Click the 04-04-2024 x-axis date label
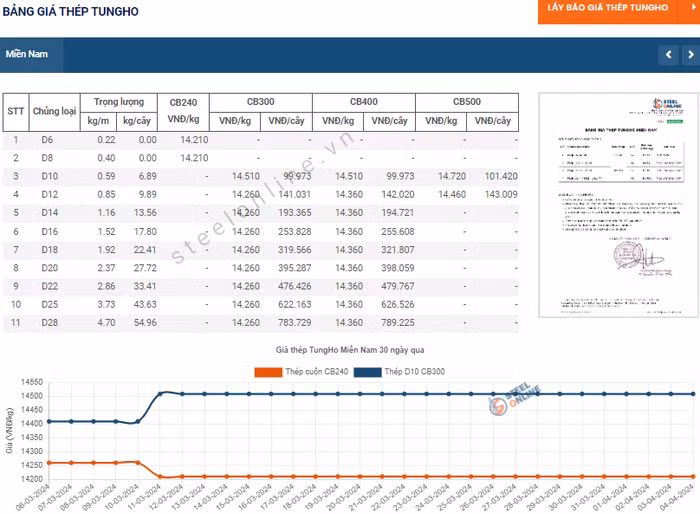This screenshot has width=700, height=514. (x=677, y=497)
